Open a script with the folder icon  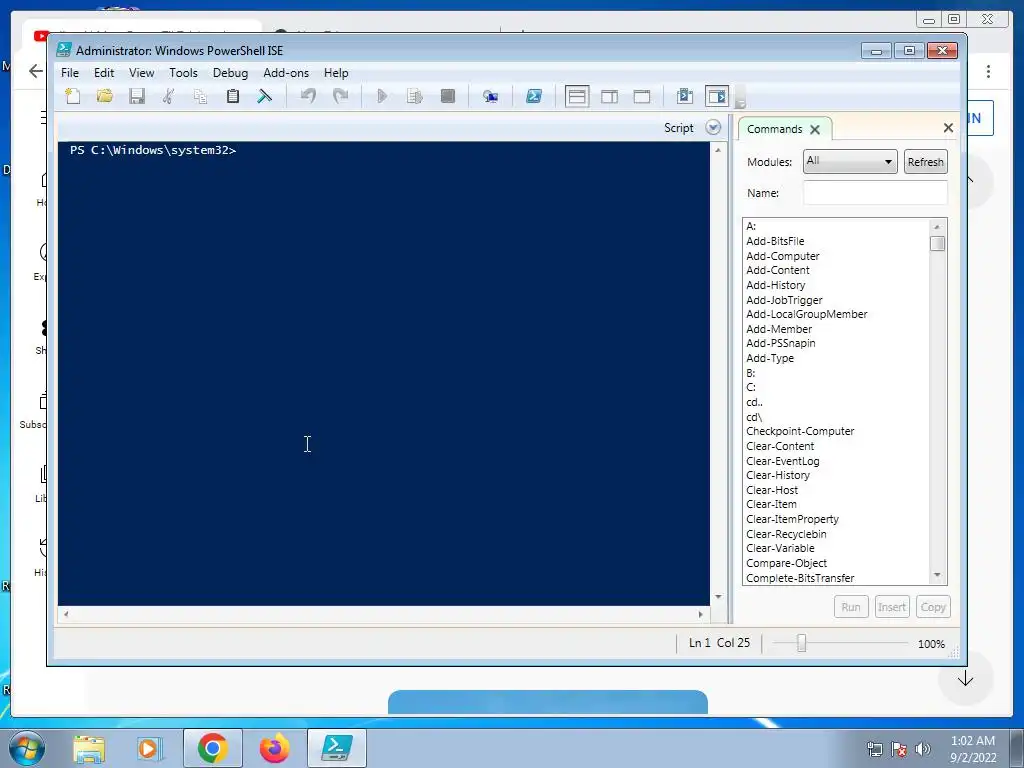[x=104, y=97]
